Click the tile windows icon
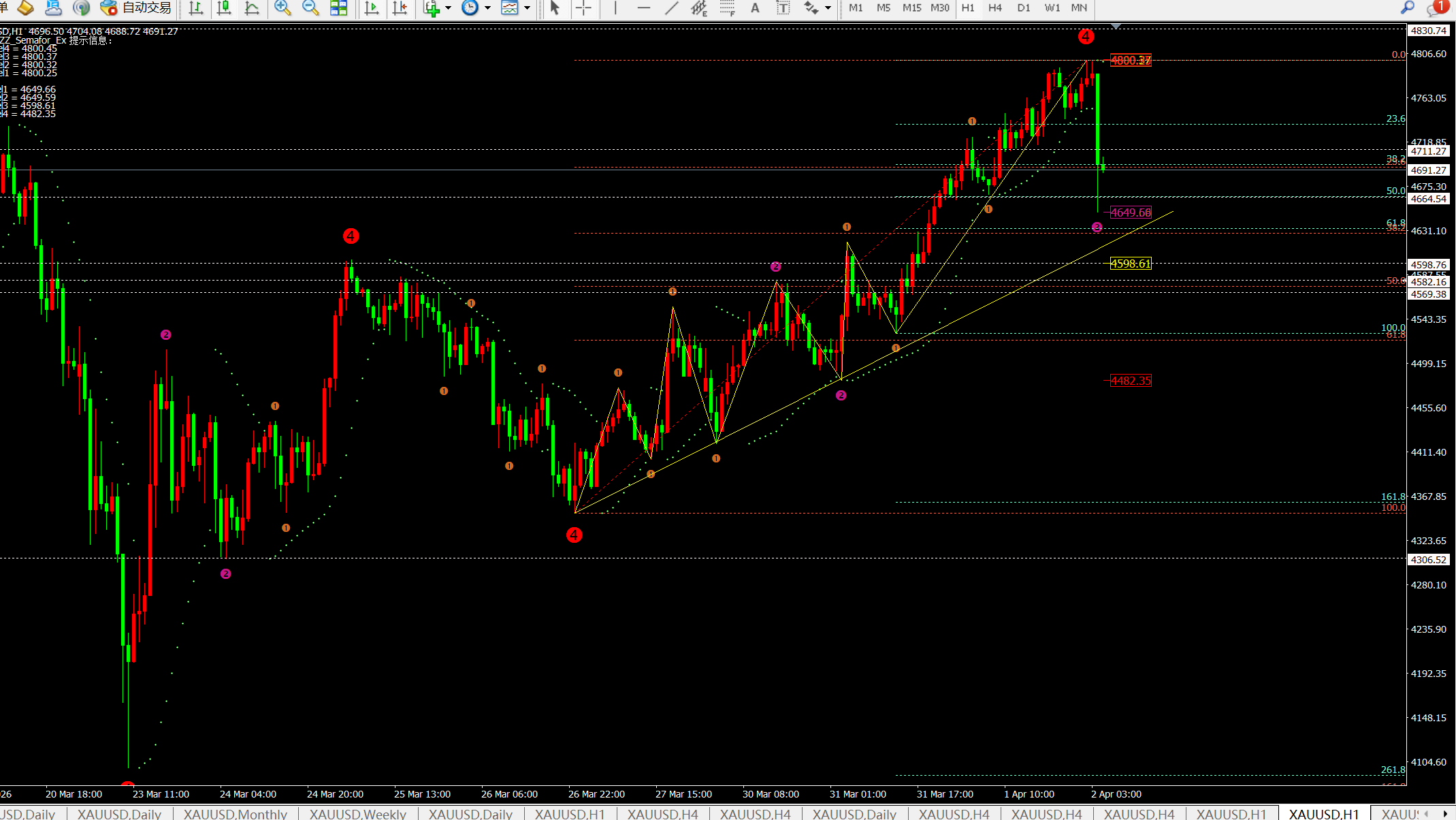1456x820 pixels. tap(338, 8)
